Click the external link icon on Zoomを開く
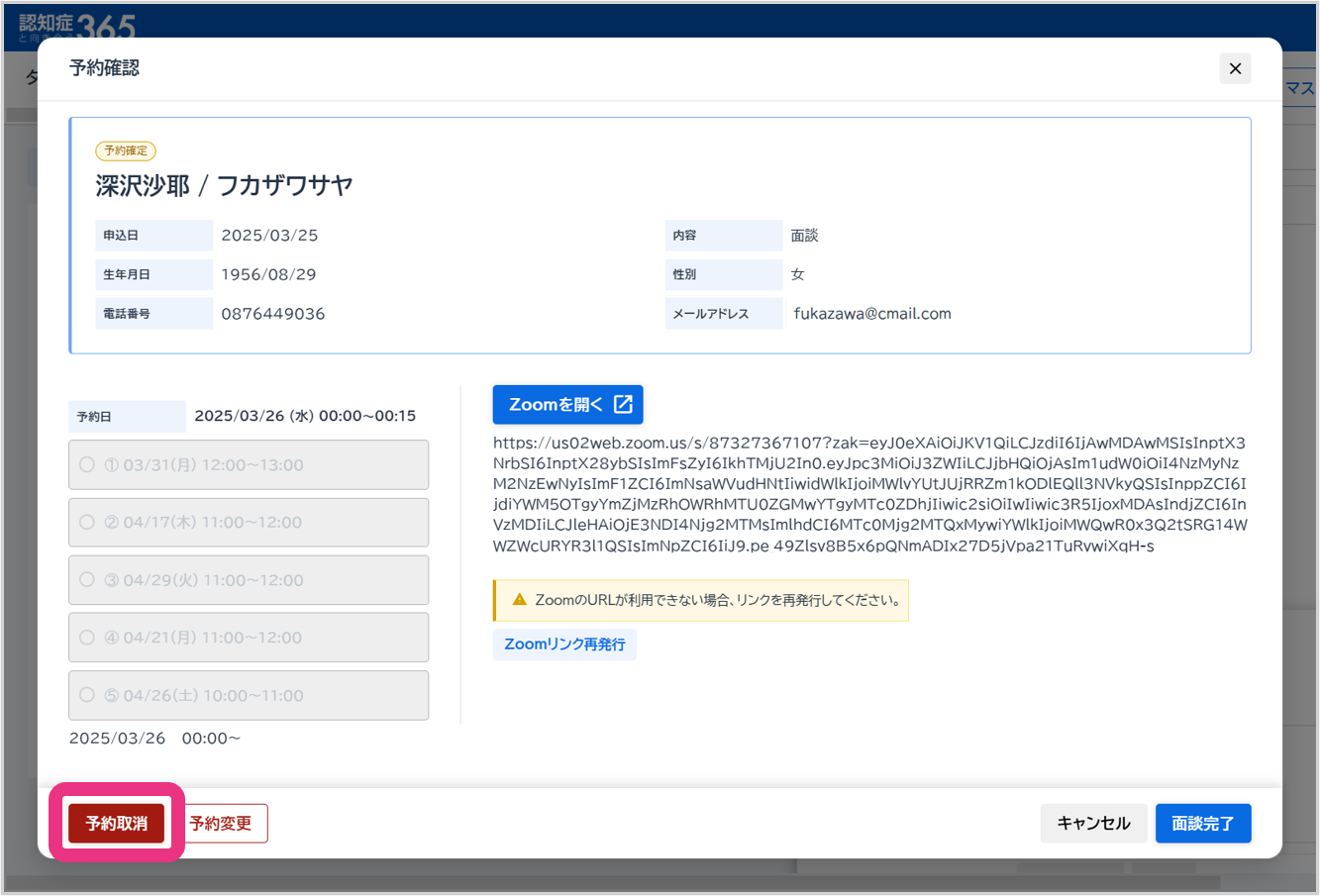The image size is (1320, 896). click(x=623, y=404)
